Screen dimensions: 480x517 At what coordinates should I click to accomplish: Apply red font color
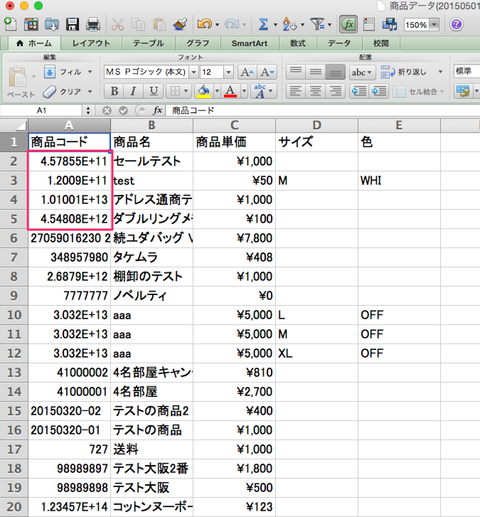click(230, 91)
